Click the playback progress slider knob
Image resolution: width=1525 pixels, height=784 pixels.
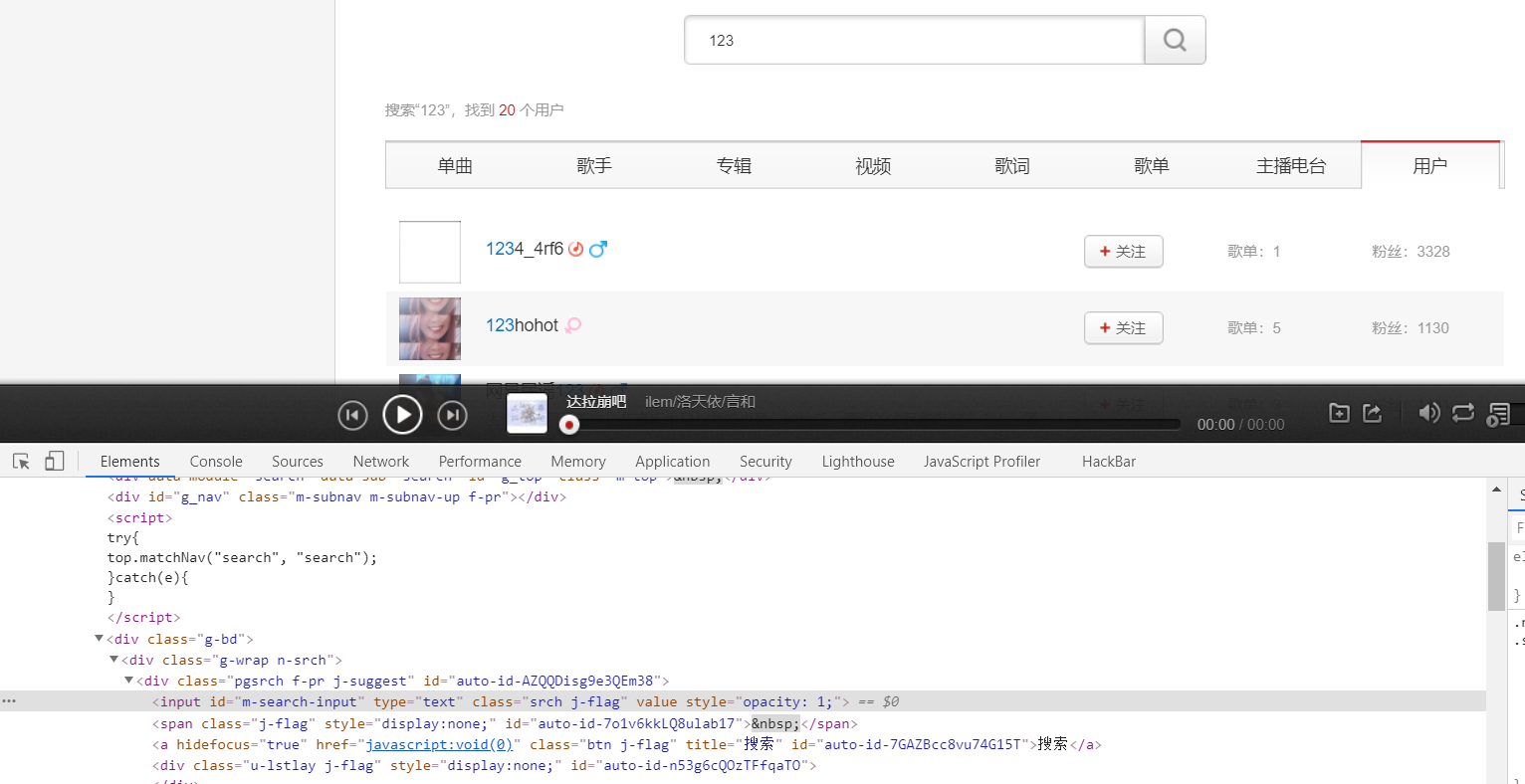(x=569, y=425)
